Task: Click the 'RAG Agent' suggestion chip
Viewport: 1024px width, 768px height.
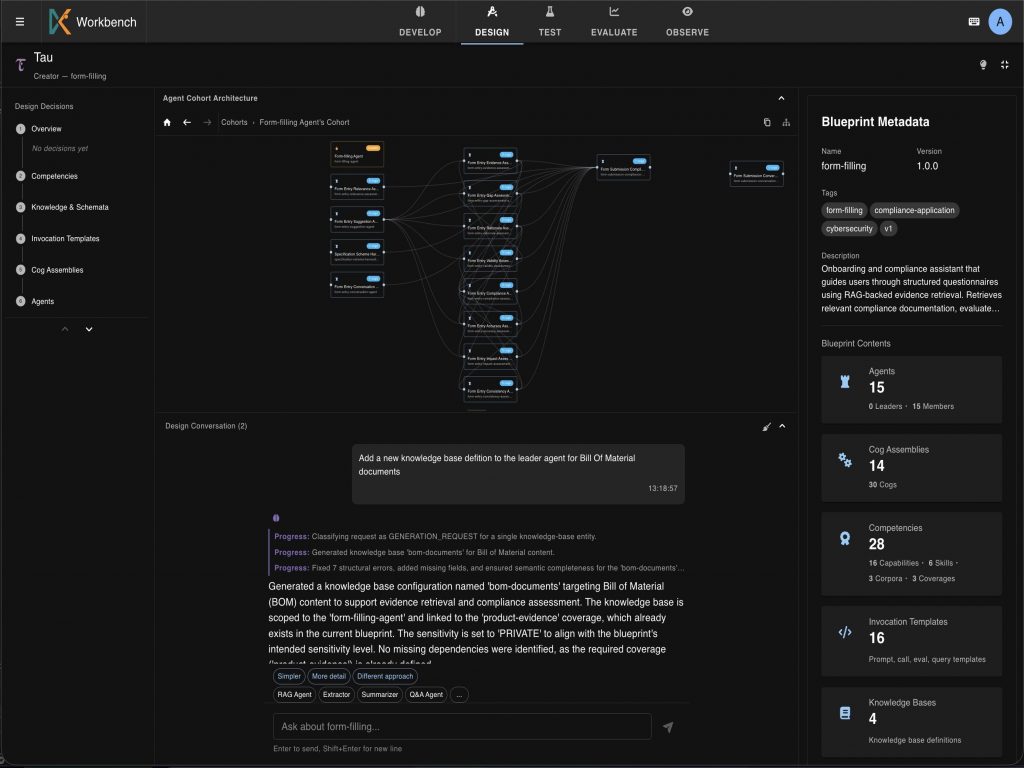Action: (x=295, y=694)
